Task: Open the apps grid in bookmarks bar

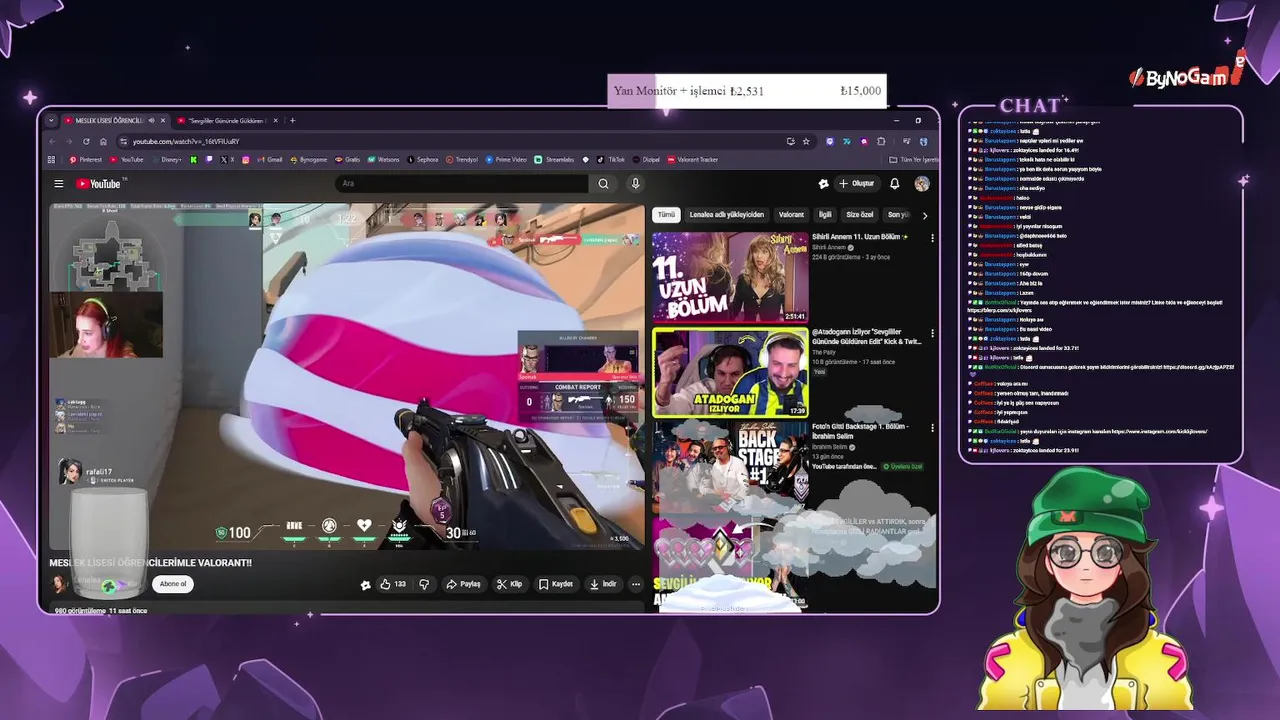Action: [51, 160]
